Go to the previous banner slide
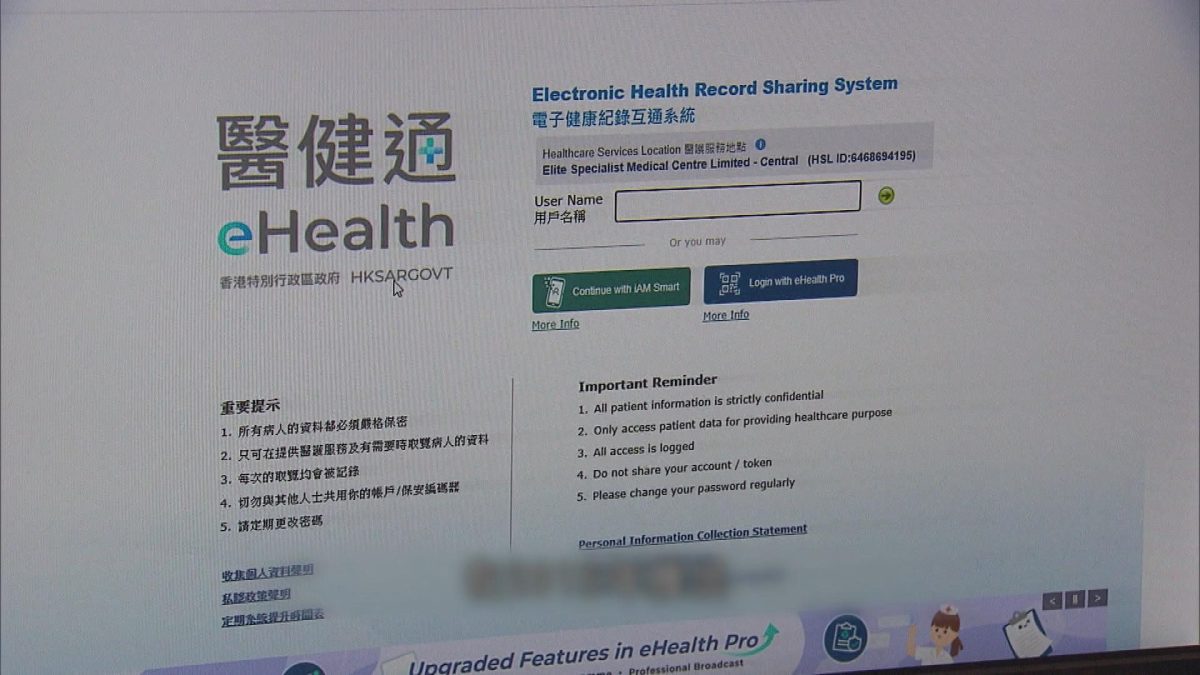Viewport: 1200px width, 675px height. (1052, 600)
